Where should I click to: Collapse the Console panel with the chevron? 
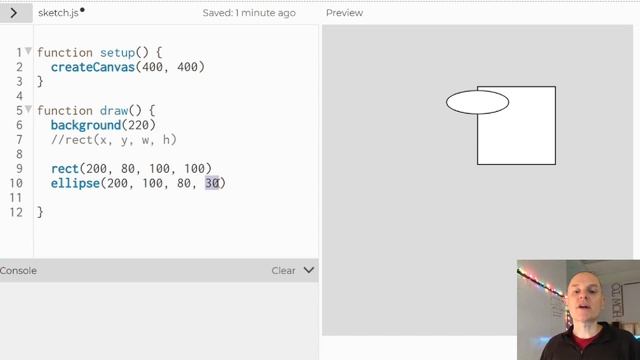point(309,270)
